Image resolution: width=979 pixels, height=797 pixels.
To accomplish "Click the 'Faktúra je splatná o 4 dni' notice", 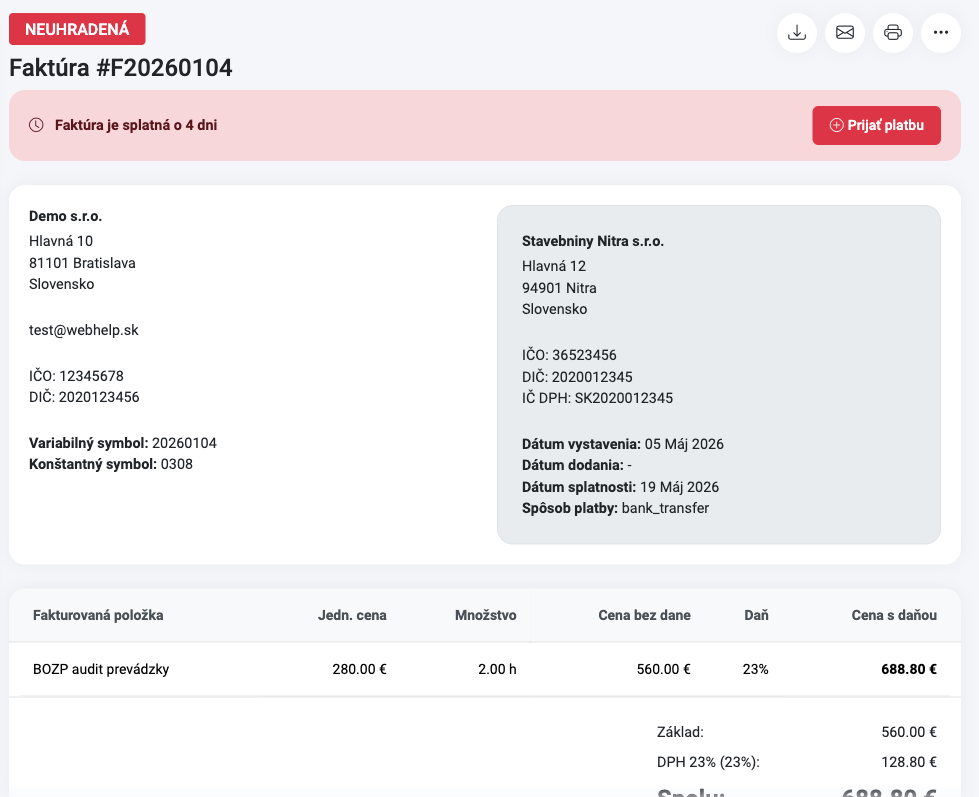I will (136, 125).
